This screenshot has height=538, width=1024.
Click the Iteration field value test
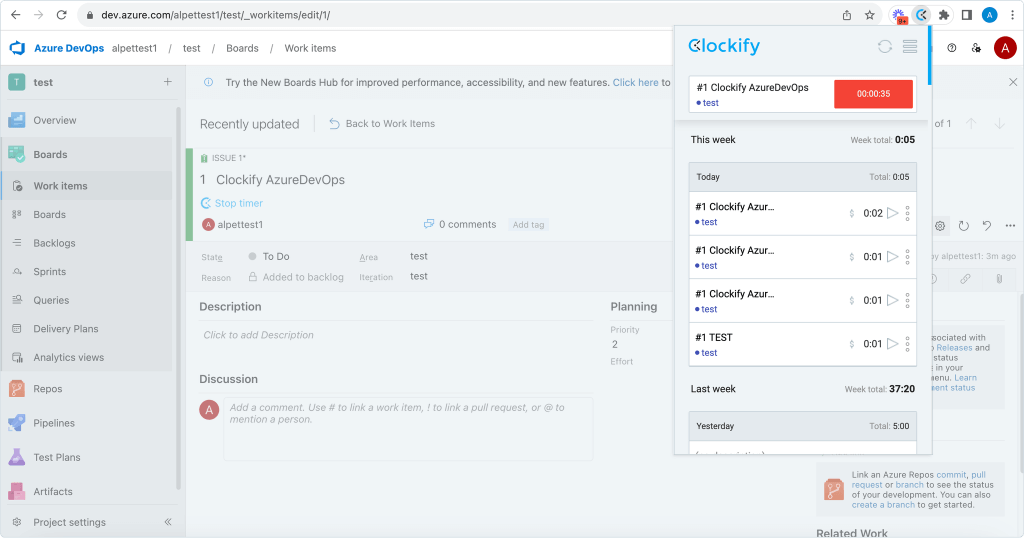[419, 276]
